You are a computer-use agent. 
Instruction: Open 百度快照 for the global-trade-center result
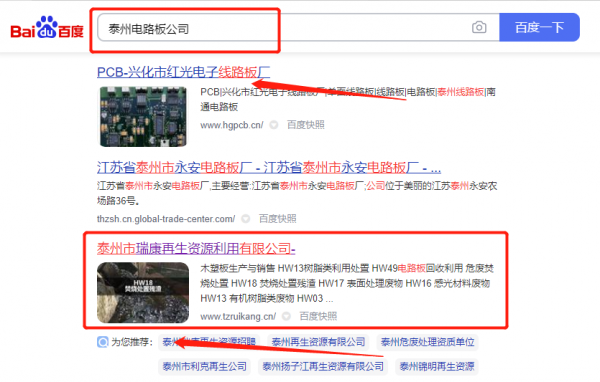point(277,219)
